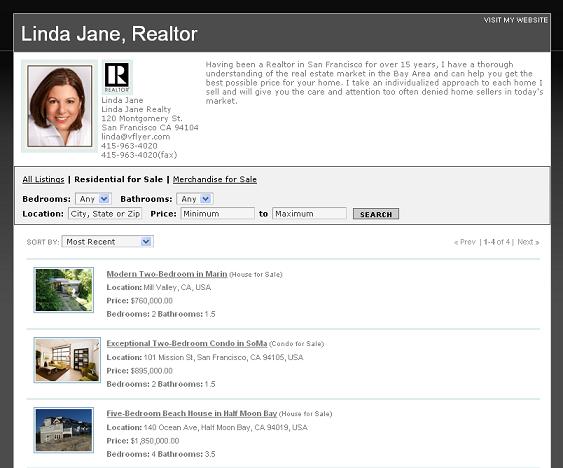The width and height of the screenshot is (563, 468).
Task: Click the price $760,000.00
Action: [152, 301]
